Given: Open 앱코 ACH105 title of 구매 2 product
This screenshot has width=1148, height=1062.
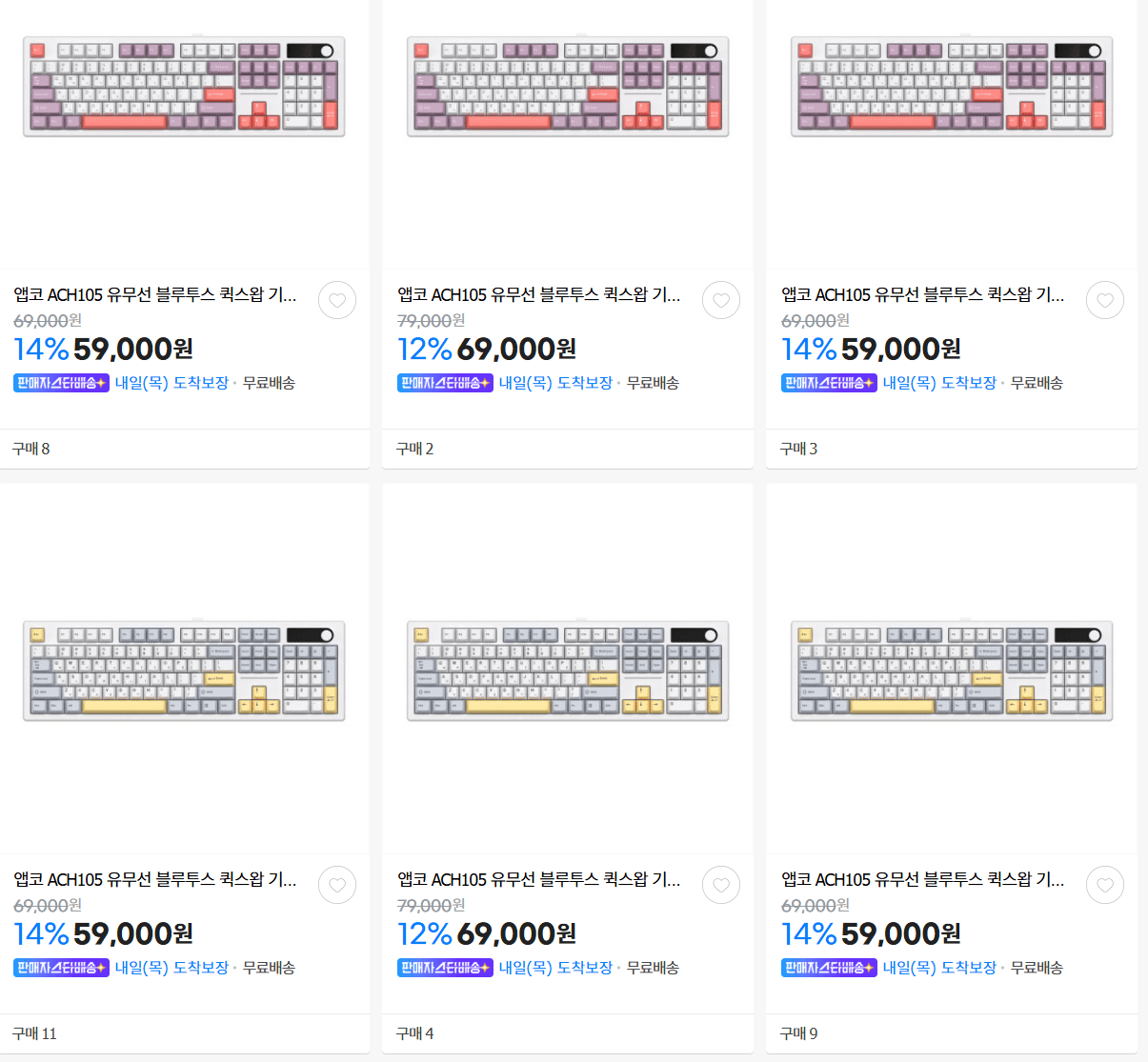Looking at the screenshot, I should (539, 295).
